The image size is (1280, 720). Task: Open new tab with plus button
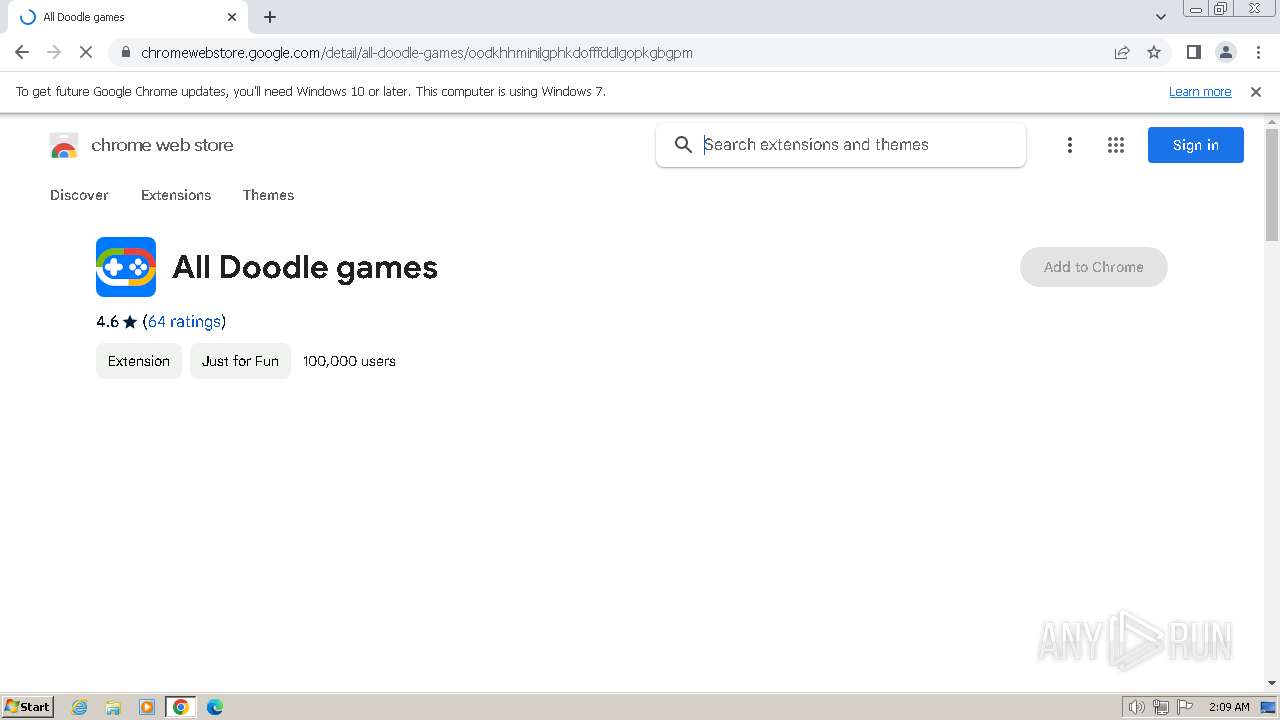(x=270, y=17)
